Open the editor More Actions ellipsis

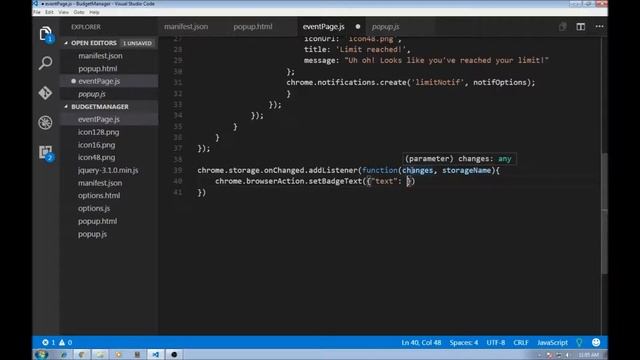pos(599,27)
